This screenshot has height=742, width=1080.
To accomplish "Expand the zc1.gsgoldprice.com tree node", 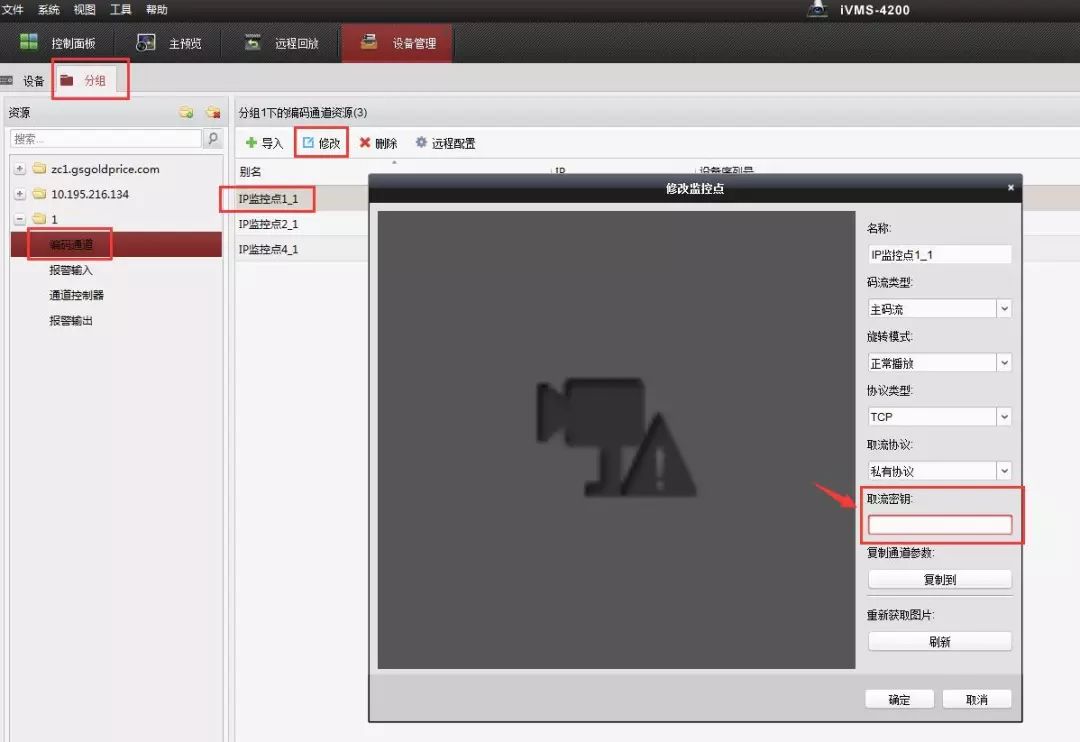I will [20, 169].
